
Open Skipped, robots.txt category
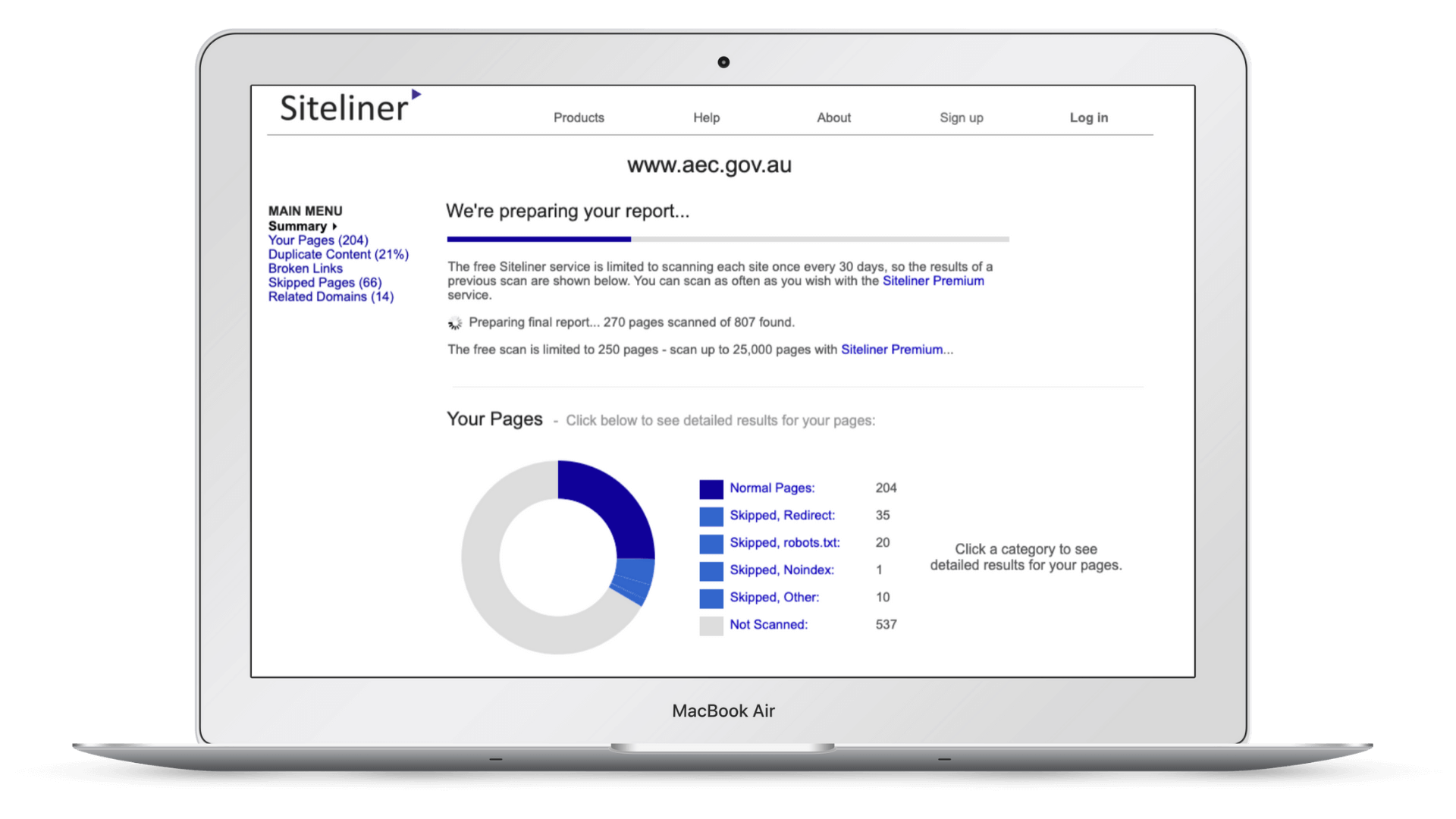point(785,543)
